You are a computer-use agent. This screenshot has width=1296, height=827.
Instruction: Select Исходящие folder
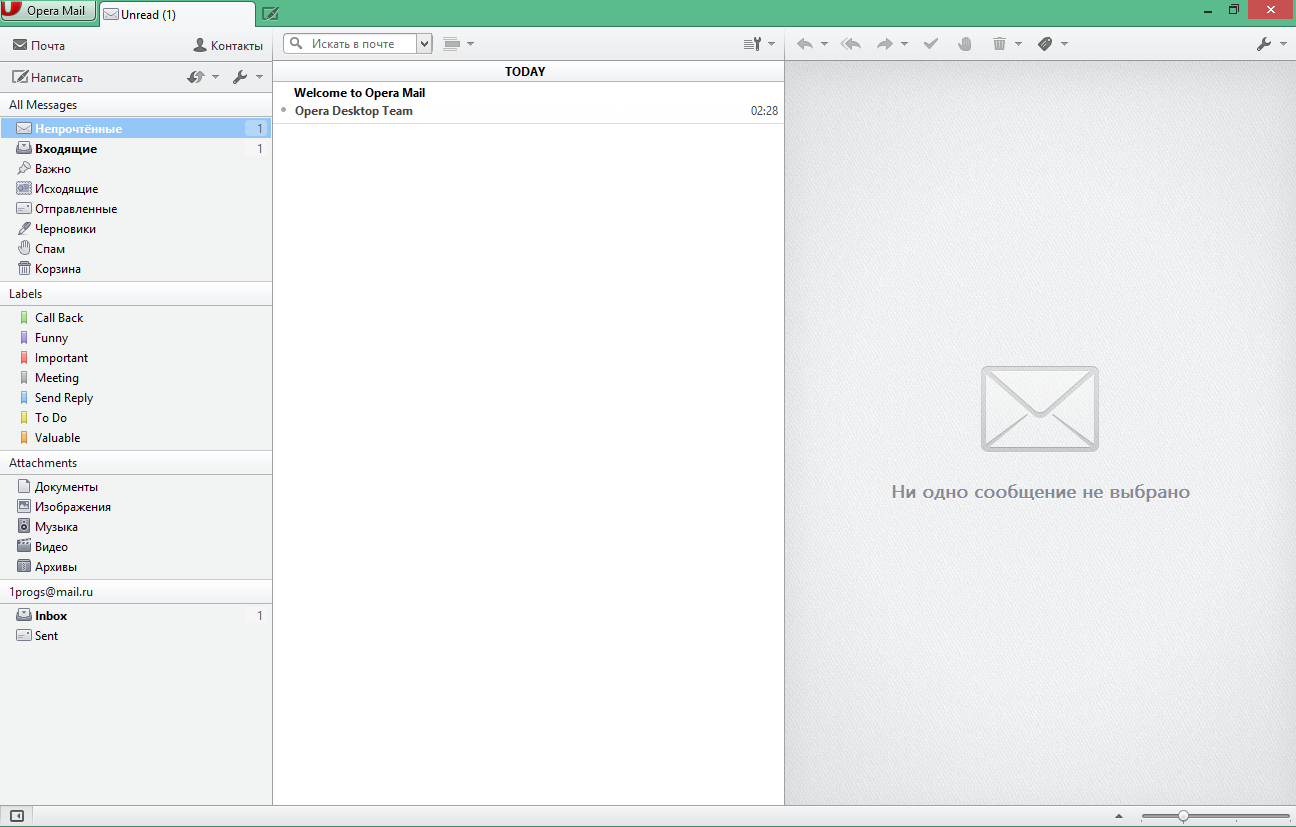[x=136, y=189]
